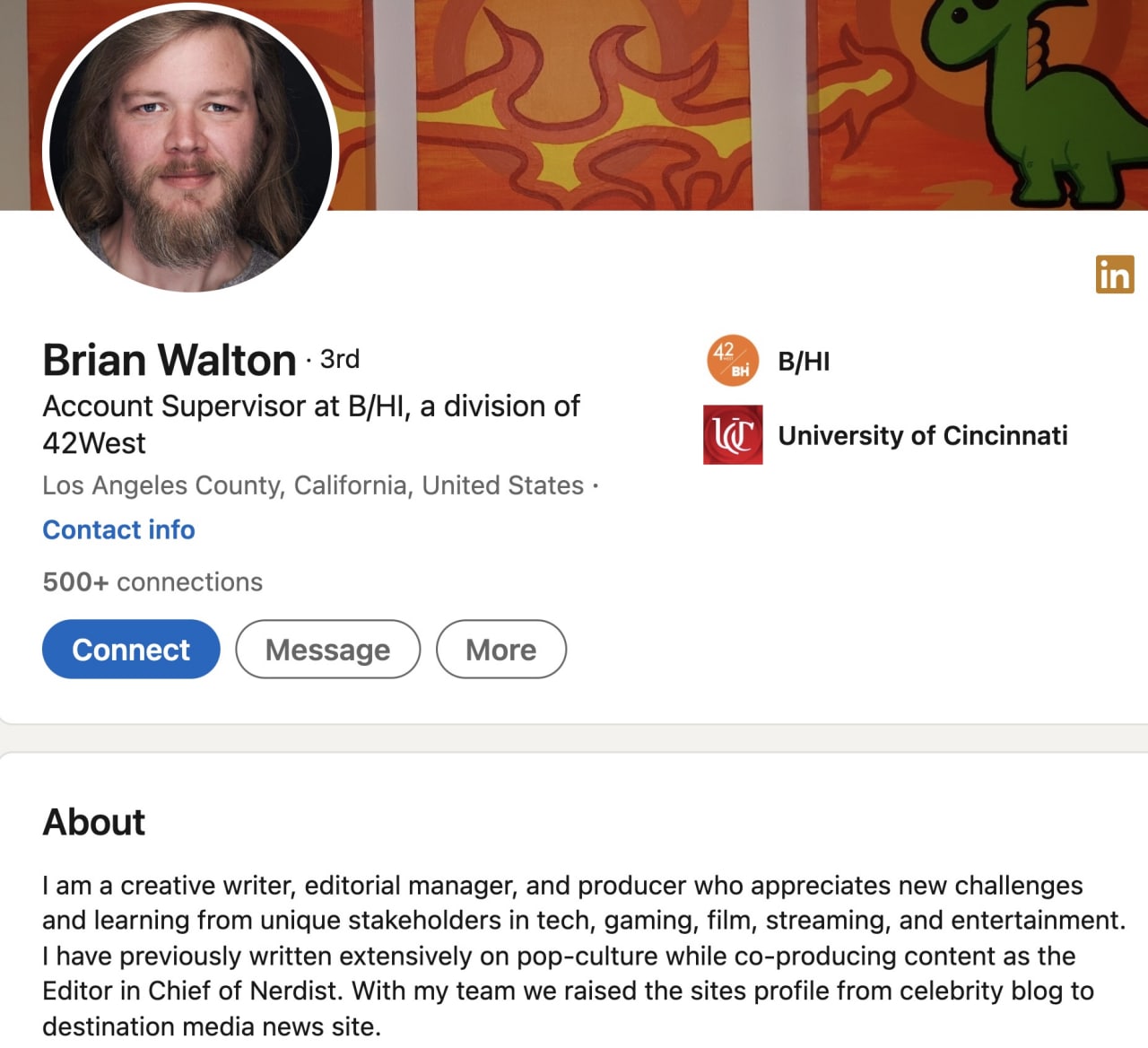The image size is (1148, 1048).
Task: Select the University of Cincinnati school name
Action: coord(922,436)
